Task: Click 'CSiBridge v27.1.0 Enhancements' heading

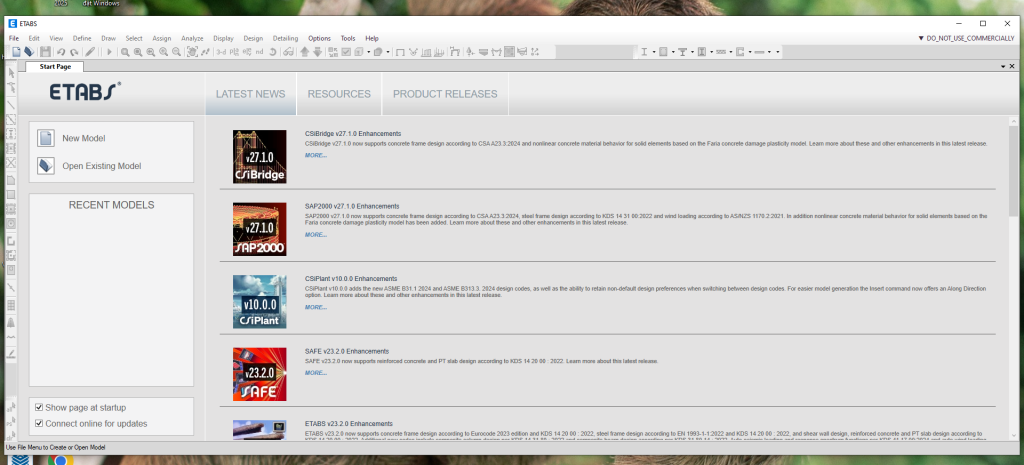Action: (x=353, y=134)
